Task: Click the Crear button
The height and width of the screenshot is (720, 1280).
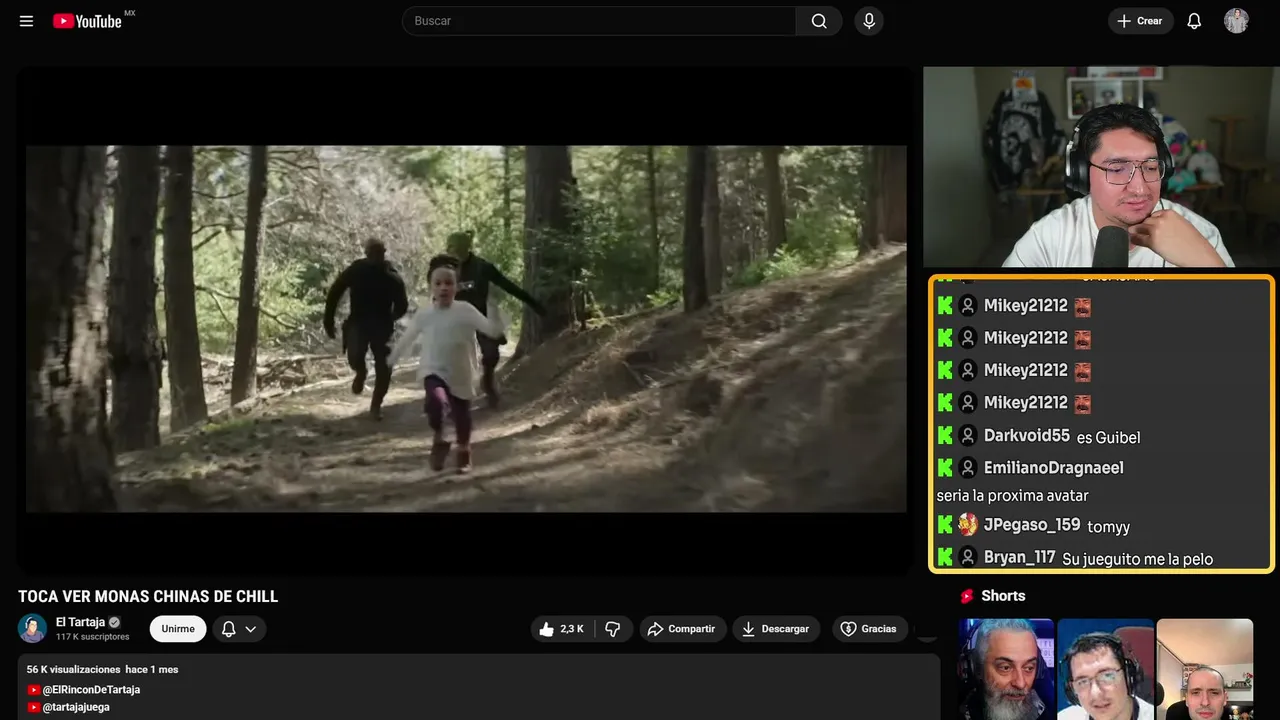Action: tap(1140, 21)
